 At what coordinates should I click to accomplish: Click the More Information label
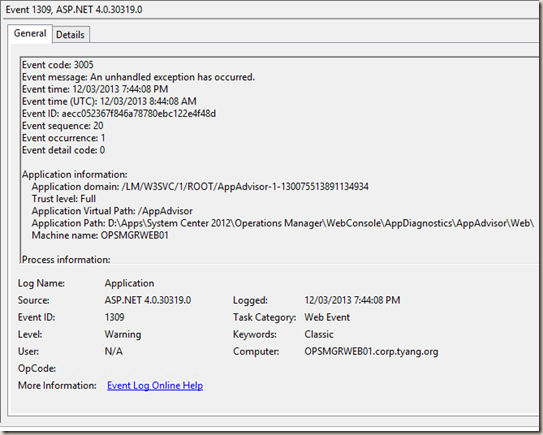pos(57,385)
